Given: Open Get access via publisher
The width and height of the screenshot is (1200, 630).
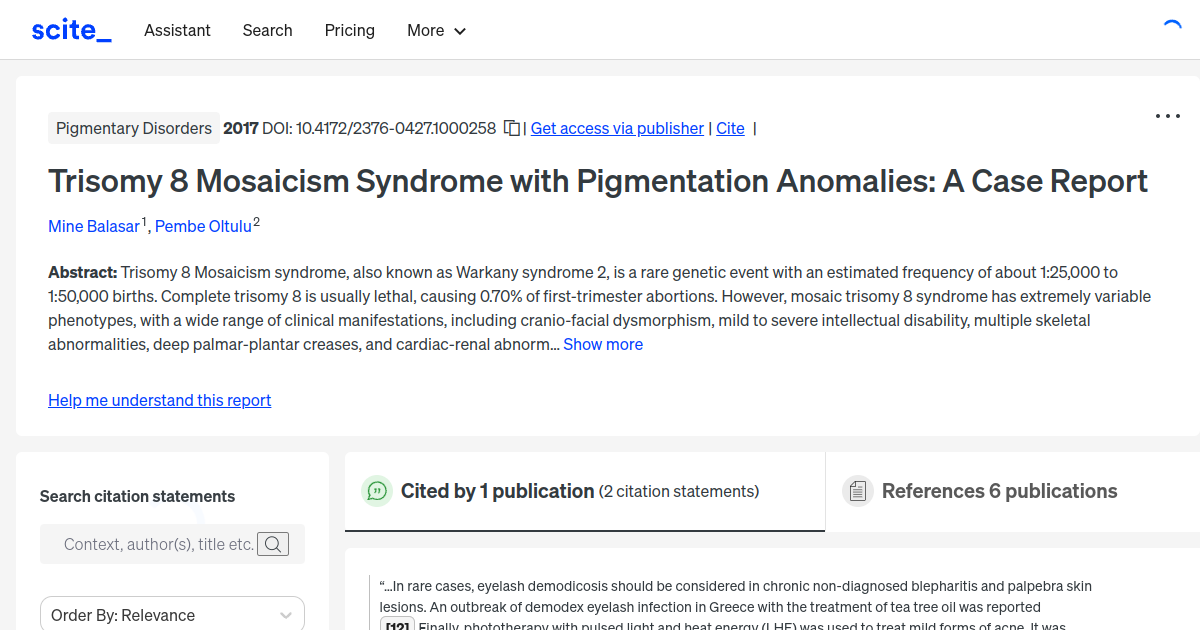Looking at the screenshot, I should pyautogui.click(x=616, y=128).
